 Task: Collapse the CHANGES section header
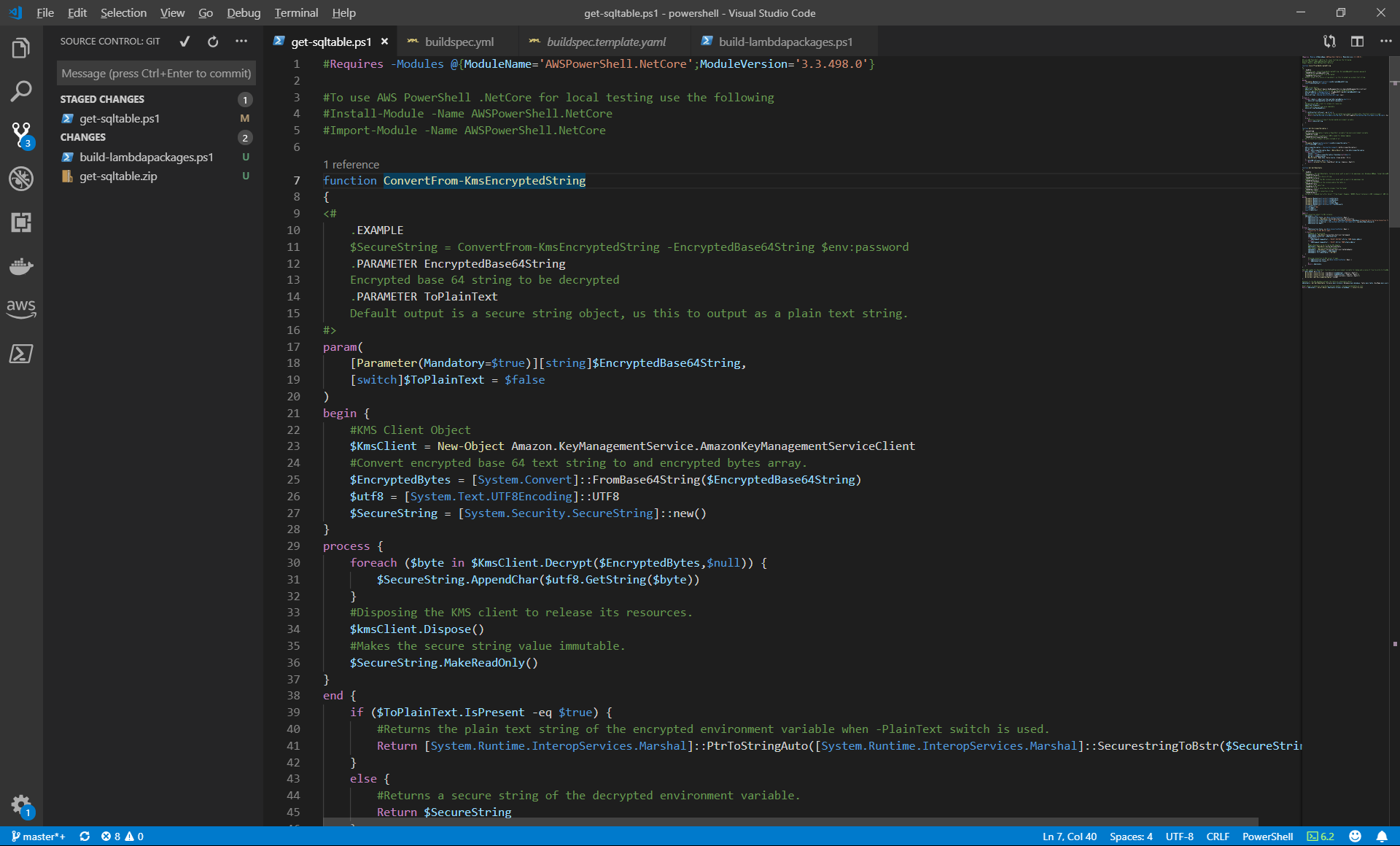click(83, 137)
